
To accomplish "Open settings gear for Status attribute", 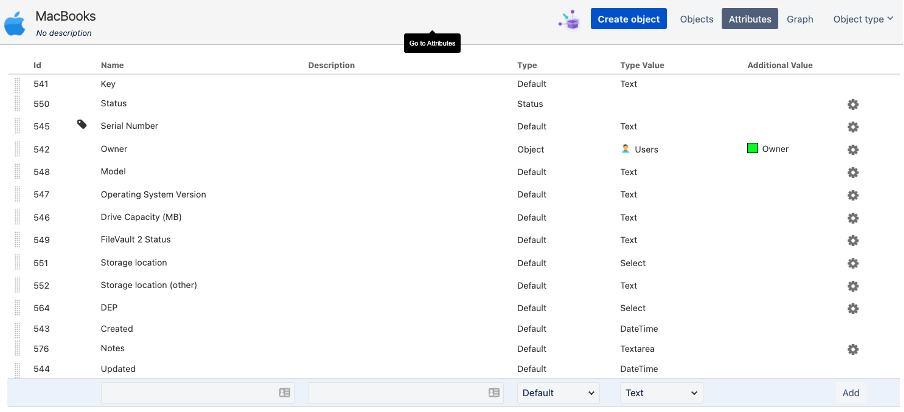I will pyautogui.click(x=853, y=104).
